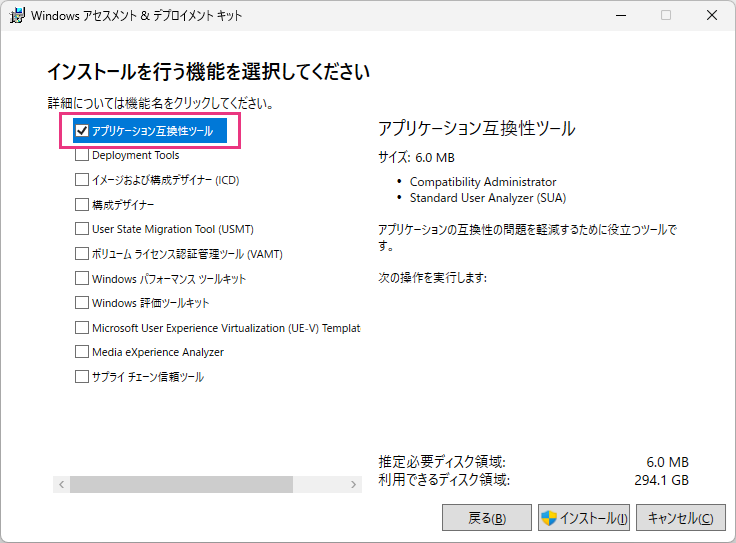Viewport: 736px width, 543px height.
Task: Minimize the Windows アセスメント window
Action: point(621,15)
